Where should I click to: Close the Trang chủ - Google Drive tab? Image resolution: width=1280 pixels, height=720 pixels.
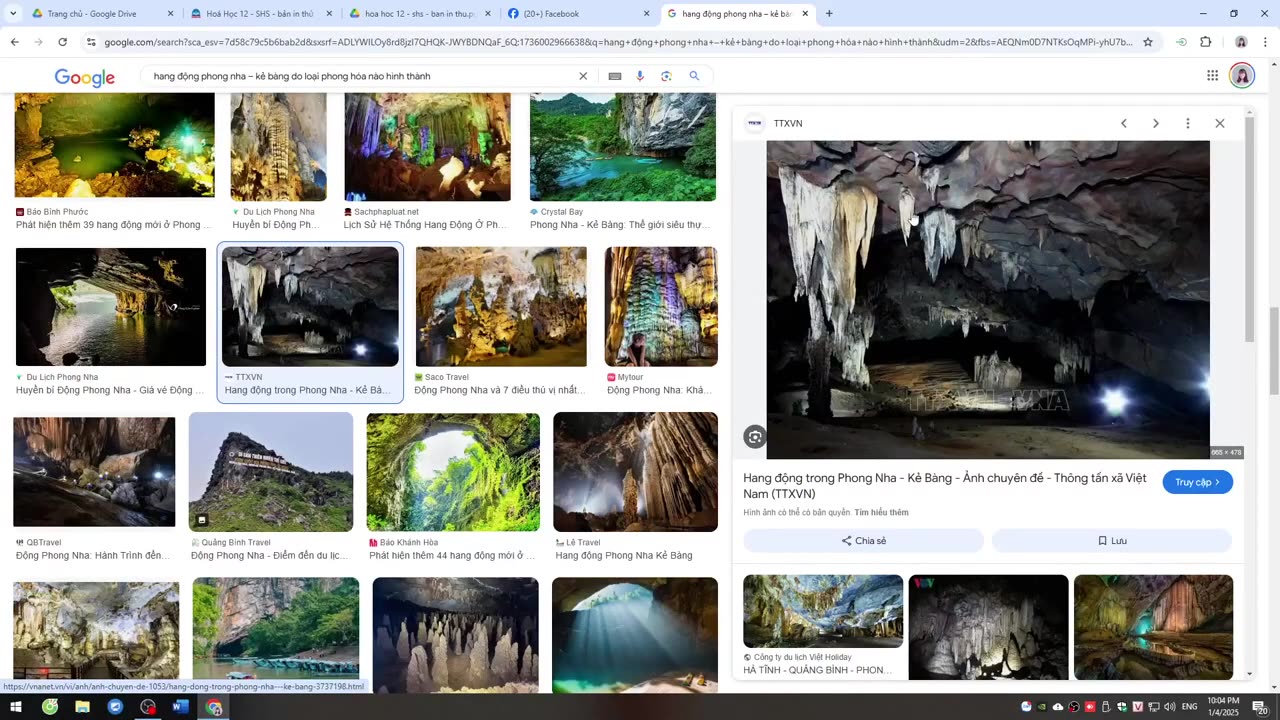tap(170, 14)
